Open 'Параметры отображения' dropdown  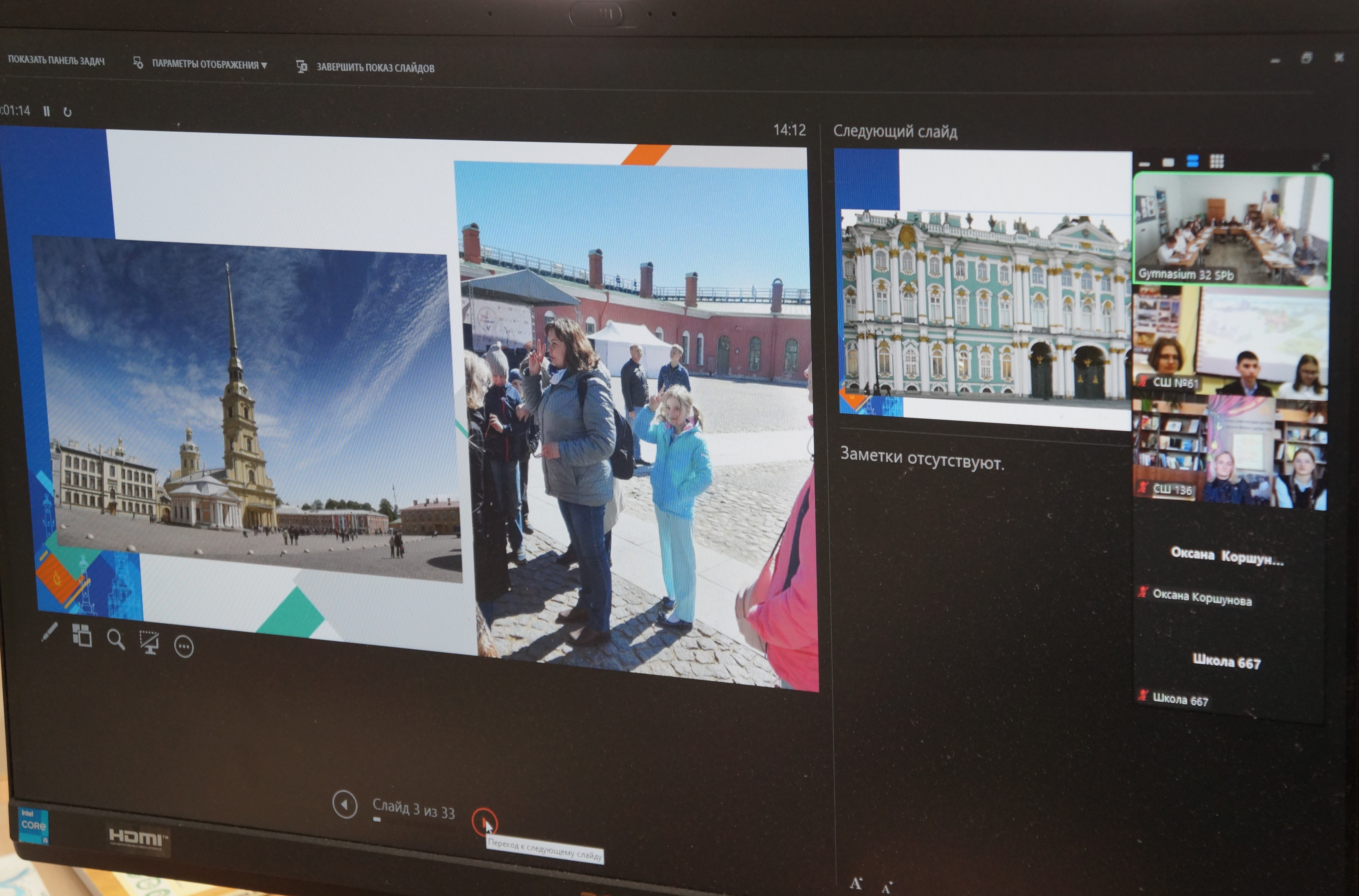pos(209,65)
